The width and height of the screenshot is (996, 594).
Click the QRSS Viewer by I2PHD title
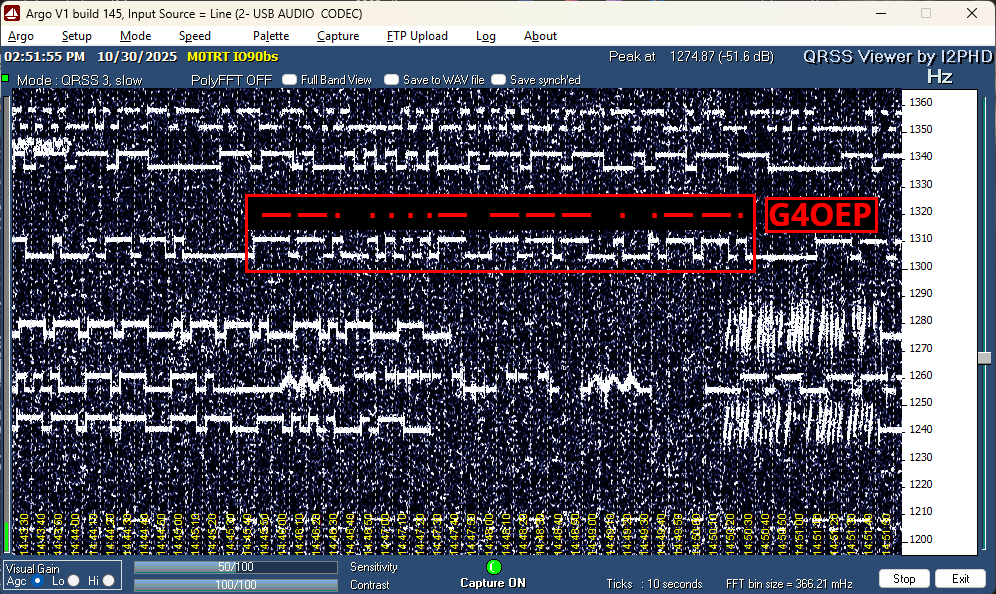tap(898, 57)
